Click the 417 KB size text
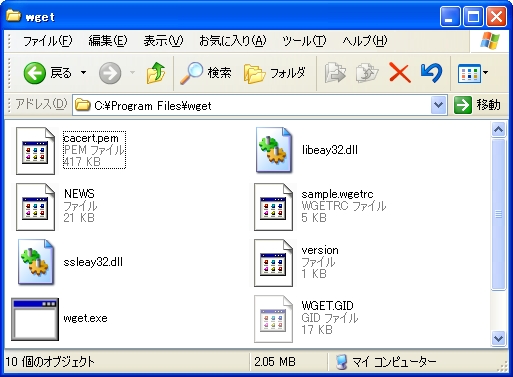This screenshot has width=513, height=377. pyautogui.click(x=82, y=162)
